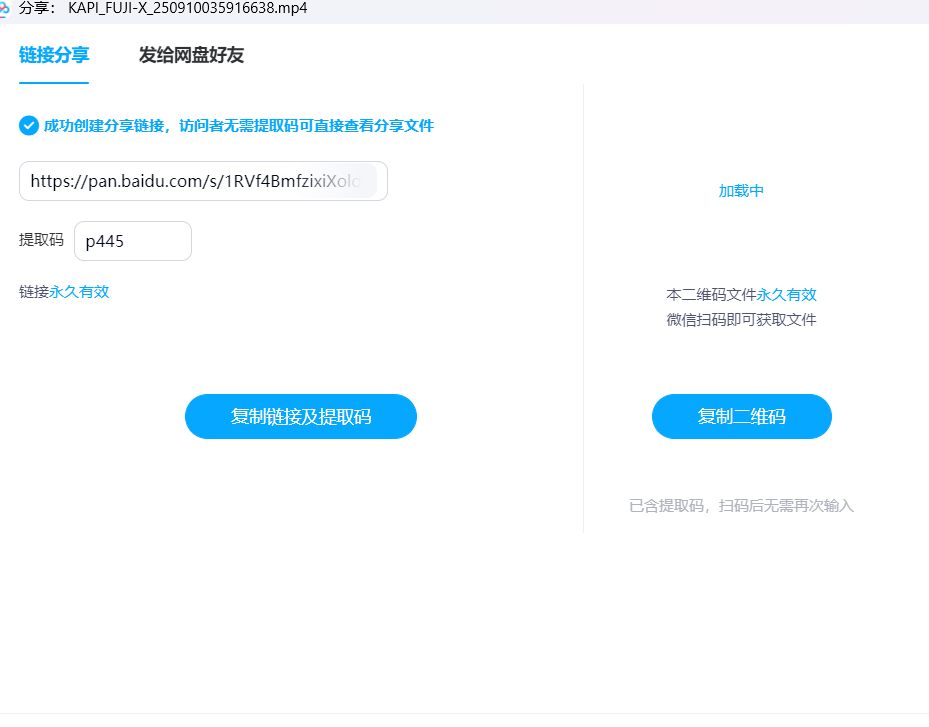Click 永久有效 link after 本二维码文件
Viewport: 929px width, 727px height.
click(786, 295)
